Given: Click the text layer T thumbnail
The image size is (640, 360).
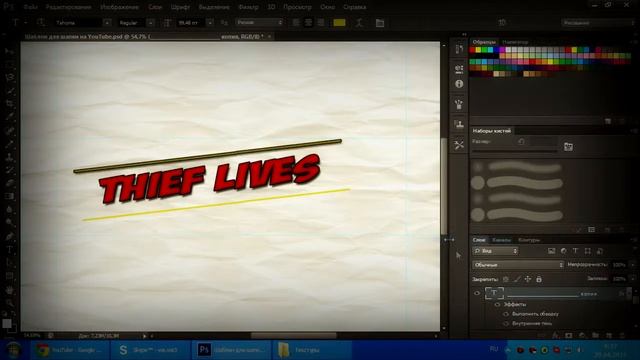Looking at the screenshot, I should (494, 293).
